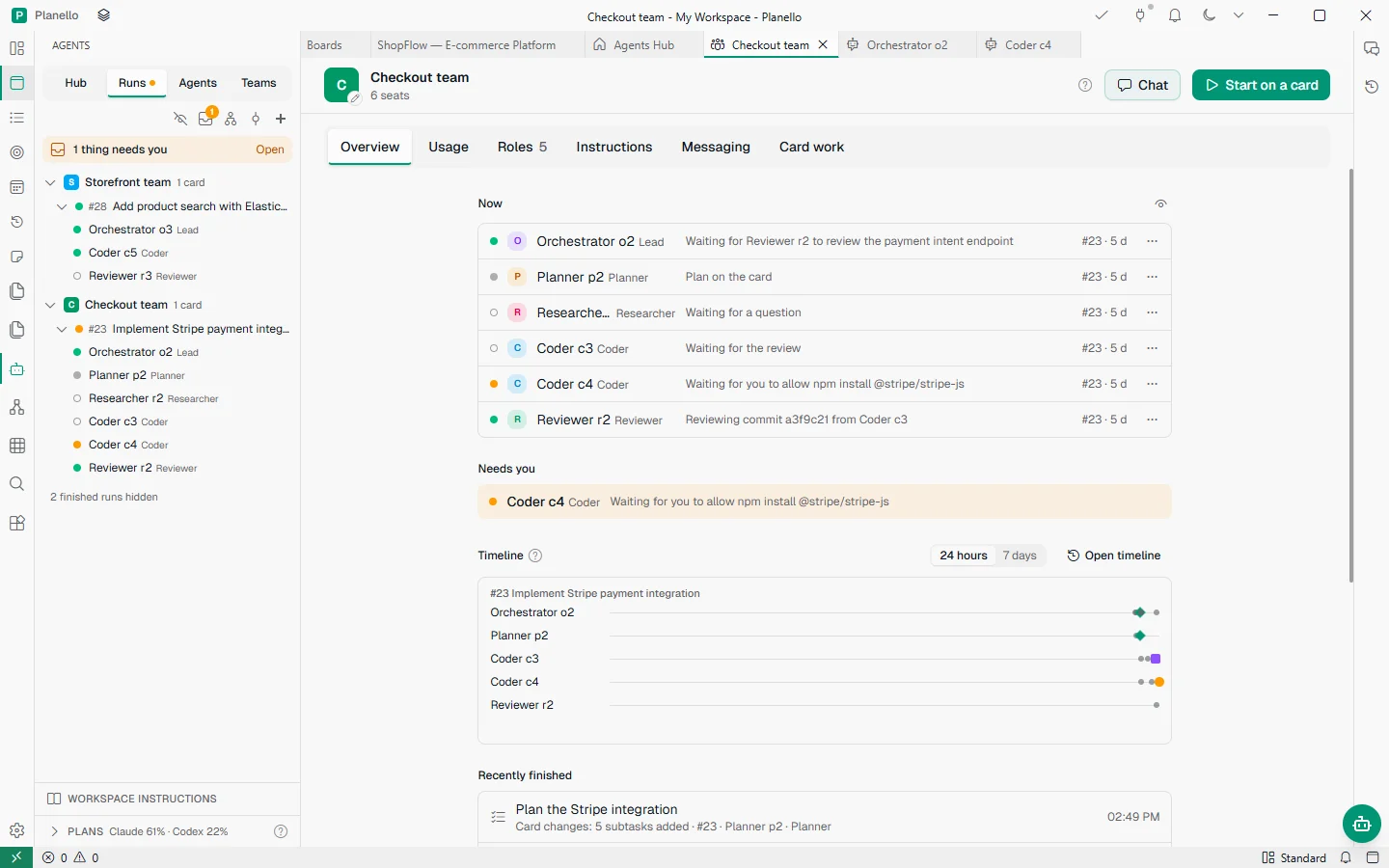Open the history clock icon in the right rail
This screenshot has width=1389, height=868.
pyautogui.click(x=1372, y=87)
